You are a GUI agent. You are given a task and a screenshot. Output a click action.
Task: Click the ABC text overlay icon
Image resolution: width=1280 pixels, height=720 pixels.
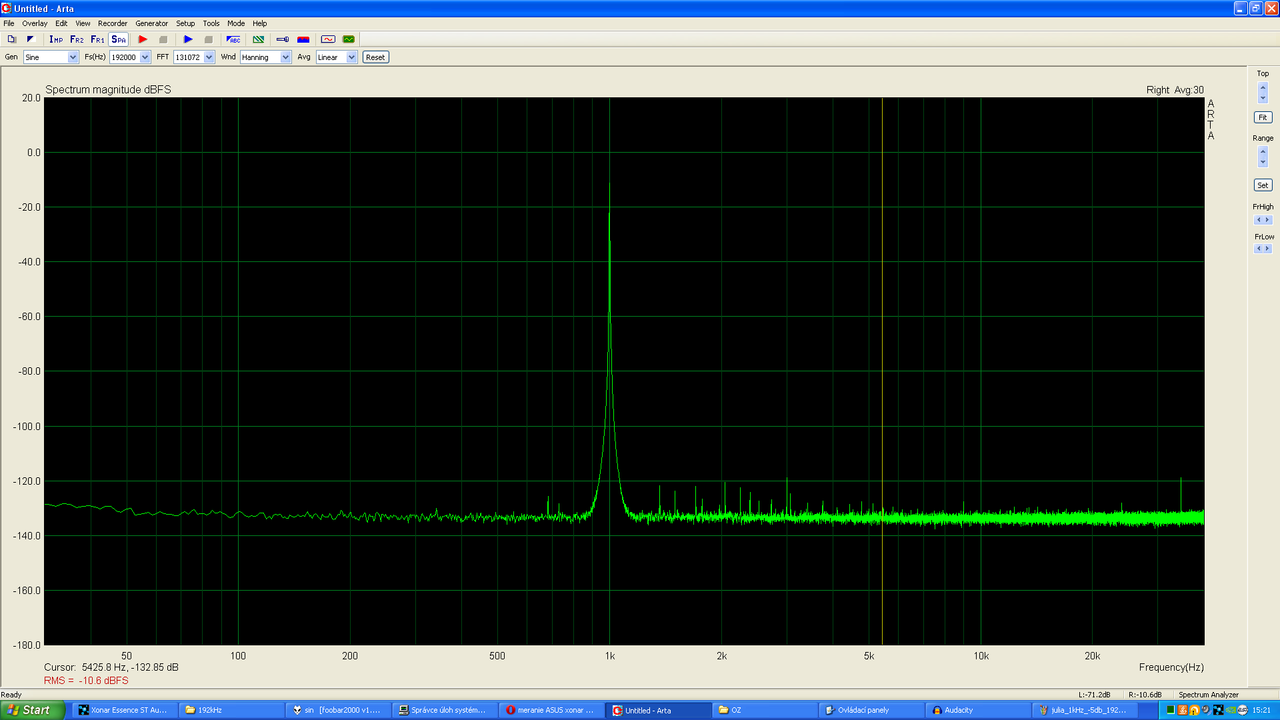233,39
